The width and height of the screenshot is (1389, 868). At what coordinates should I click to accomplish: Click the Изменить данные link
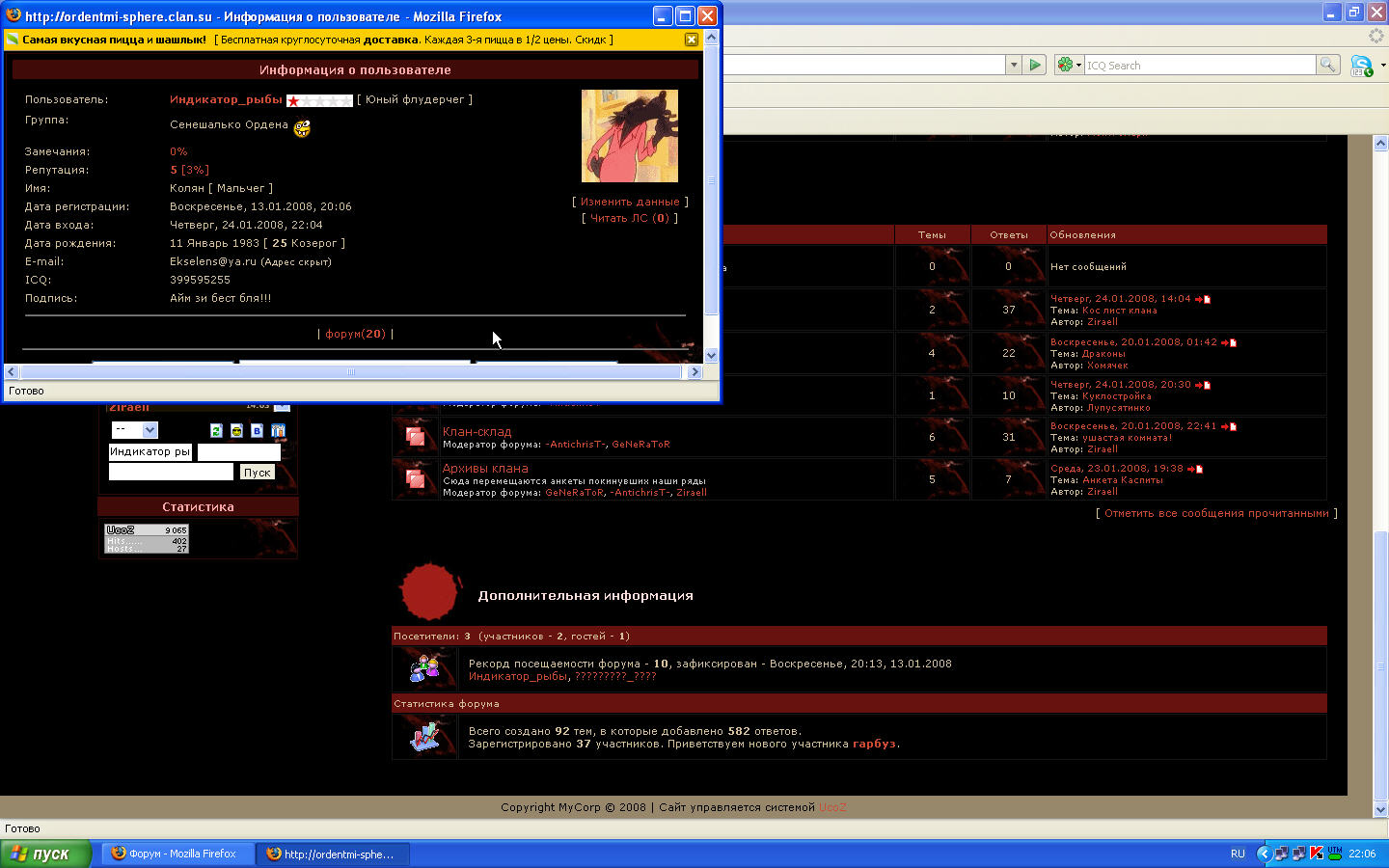tap(630, 202)
